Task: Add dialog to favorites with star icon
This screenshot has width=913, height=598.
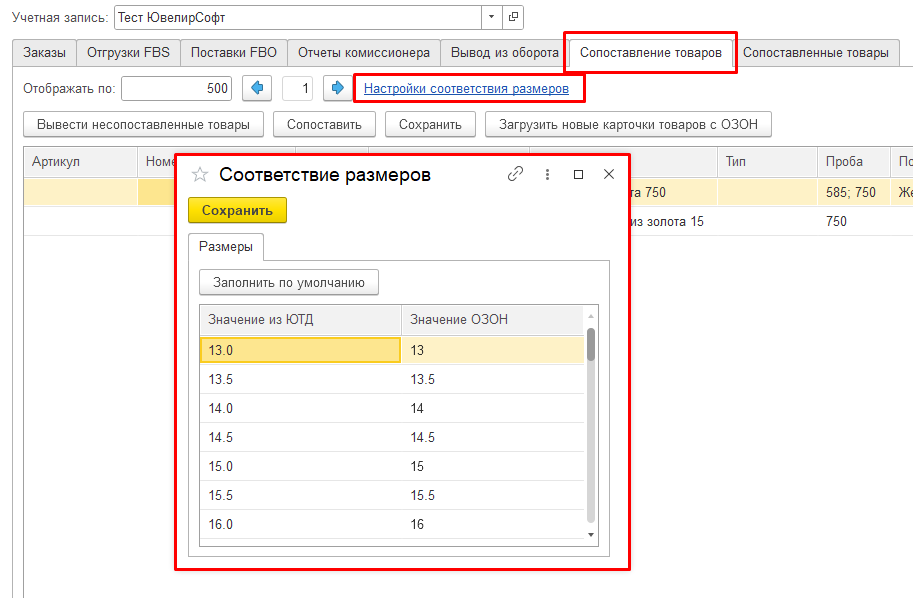Action: click(x=200, y=174)
